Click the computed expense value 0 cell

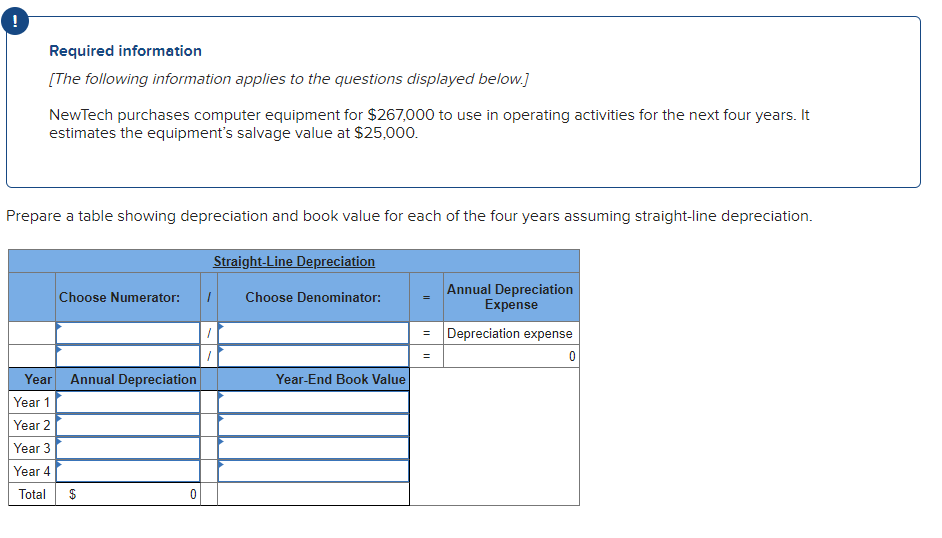pos(511,356)
